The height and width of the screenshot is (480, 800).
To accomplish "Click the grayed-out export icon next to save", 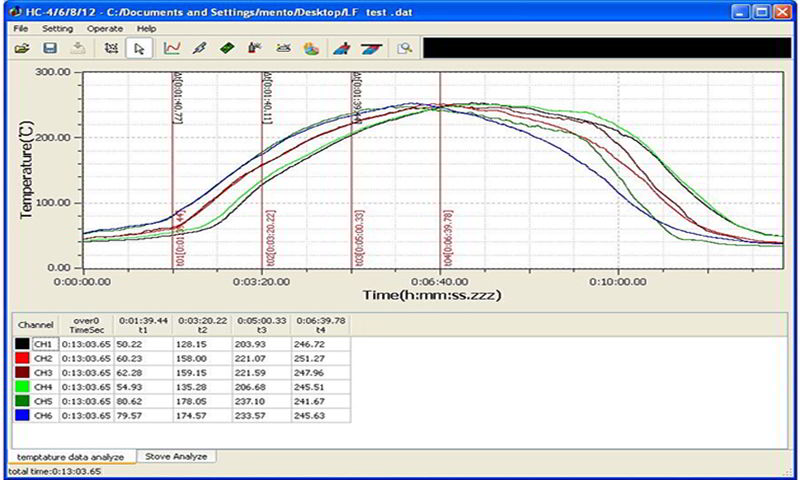I will tap(78, 48).
